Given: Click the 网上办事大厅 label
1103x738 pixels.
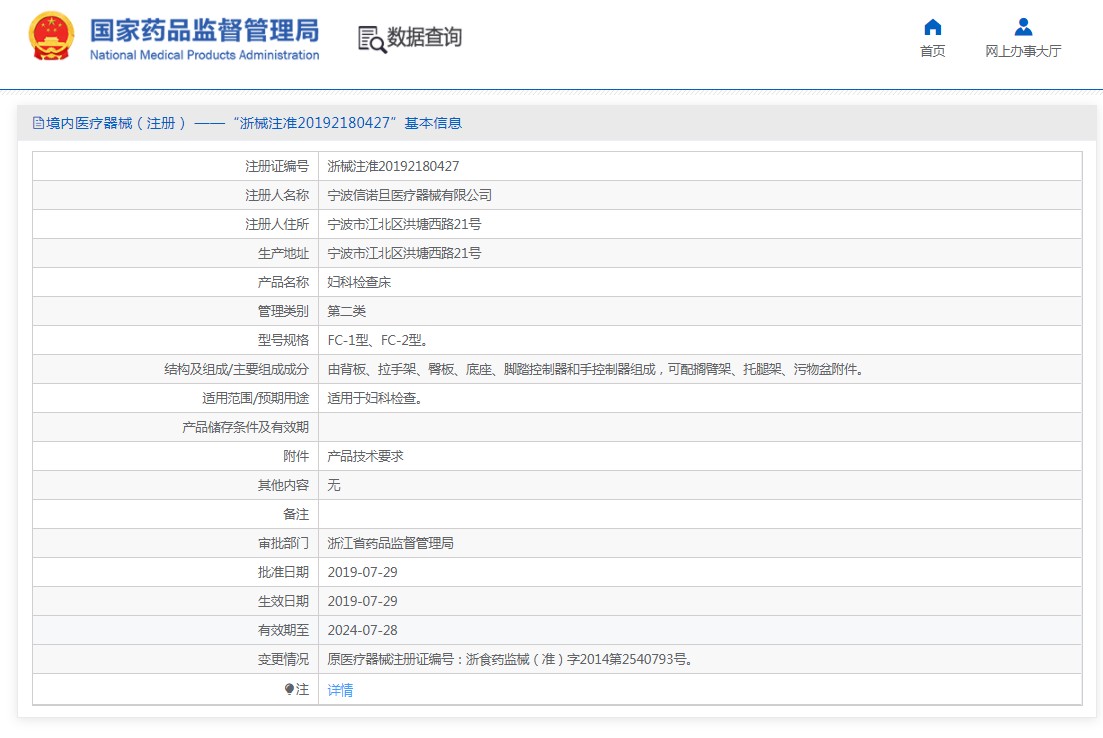Looking at the screenshot, I should [x=1023, y=51].
